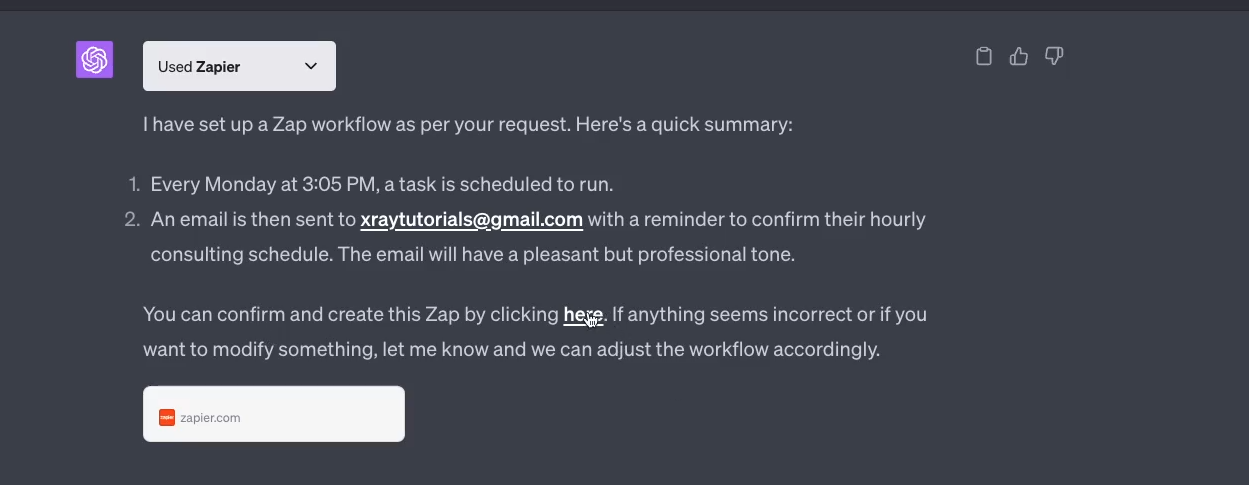Give the response a thumbs up
The width and height of the screenshot is (1249, 485).
(x=1019, y=57)
